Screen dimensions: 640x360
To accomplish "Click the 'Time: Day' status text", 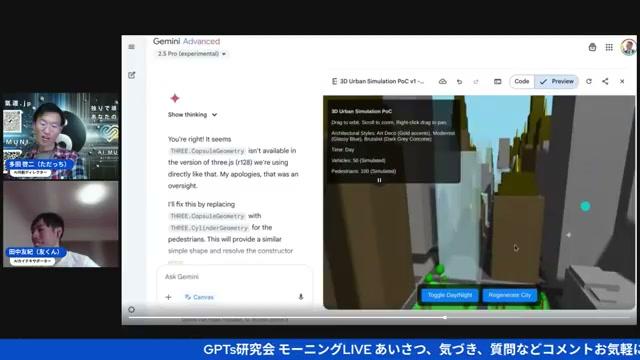I will [343, 150].
